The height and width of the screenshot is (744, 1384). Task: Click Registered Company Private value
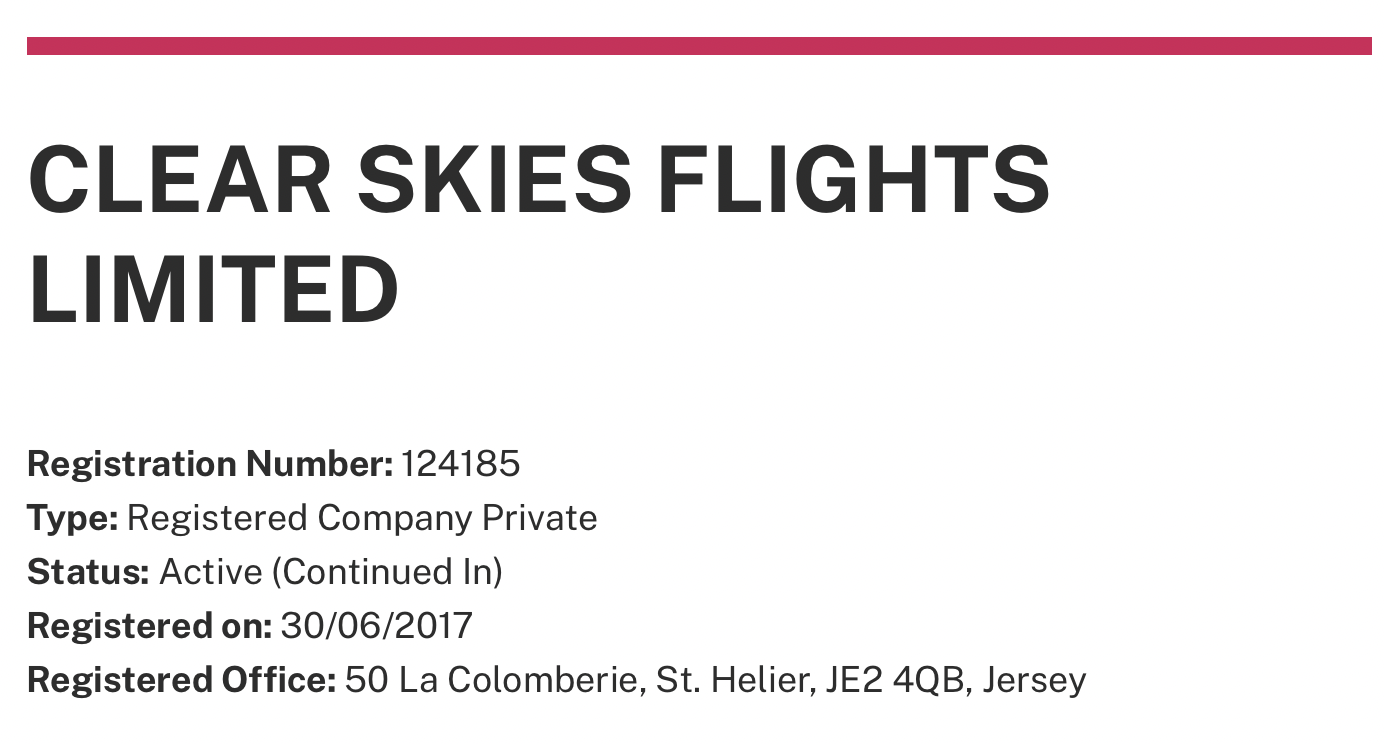pyautogui.click(x=362, y=518)
